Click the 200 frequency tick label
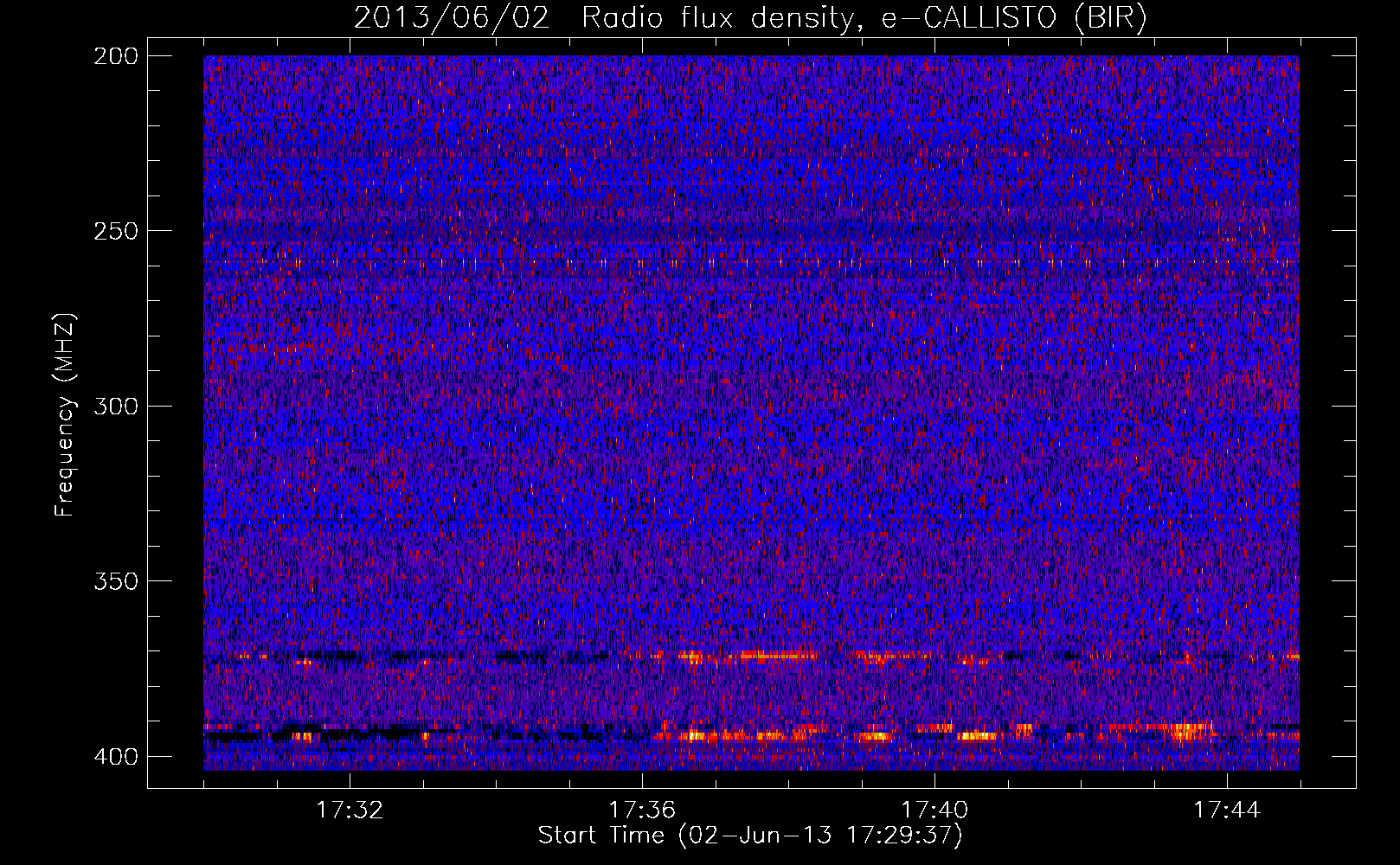 [115, 56]
